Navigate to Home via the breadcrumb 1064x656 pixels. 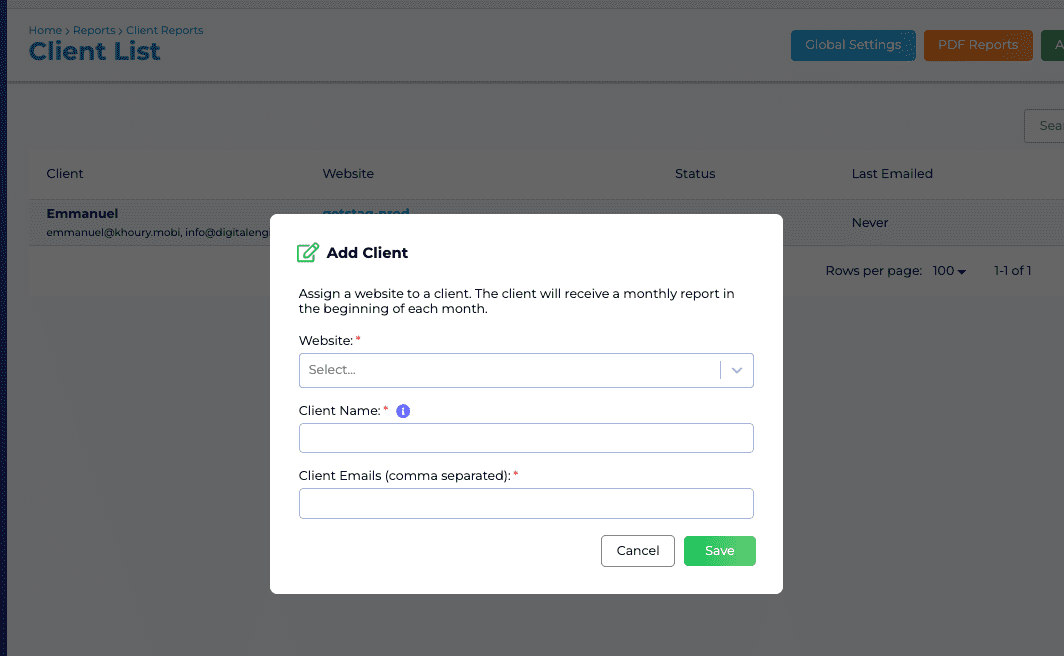(x=45, y=30)
